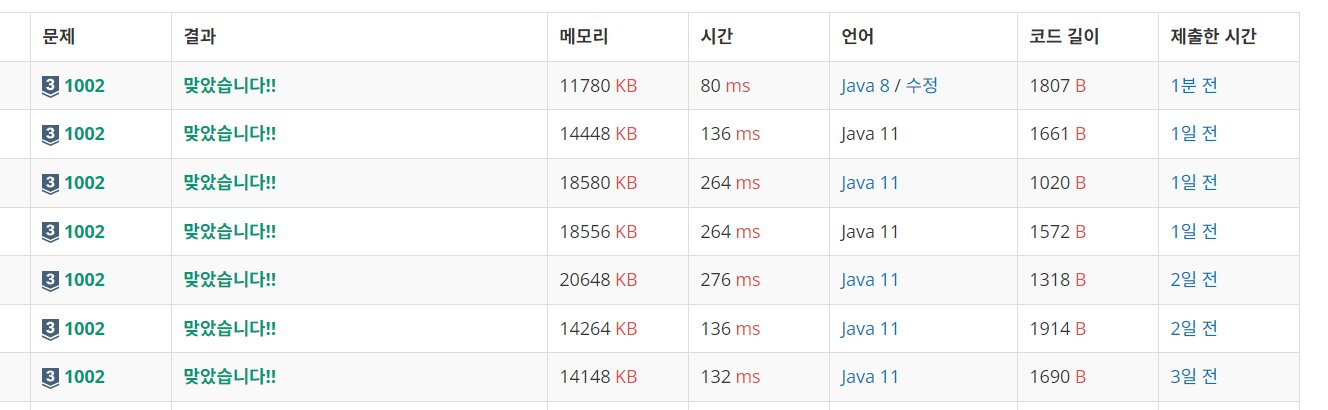Click the tier badge icon in the 18556 KB row
The height and width of the screenshot is (410, 1328).
pos(51,232)
